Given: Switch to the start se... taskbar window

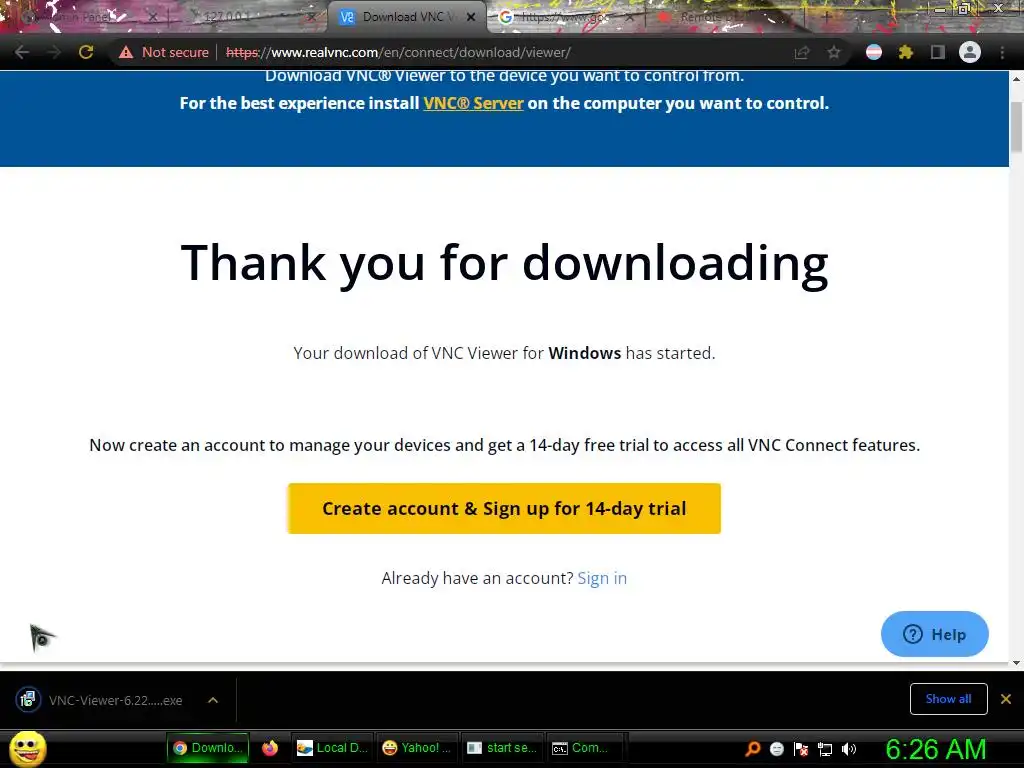Looking at the screenshot, I should coord(502,748).
